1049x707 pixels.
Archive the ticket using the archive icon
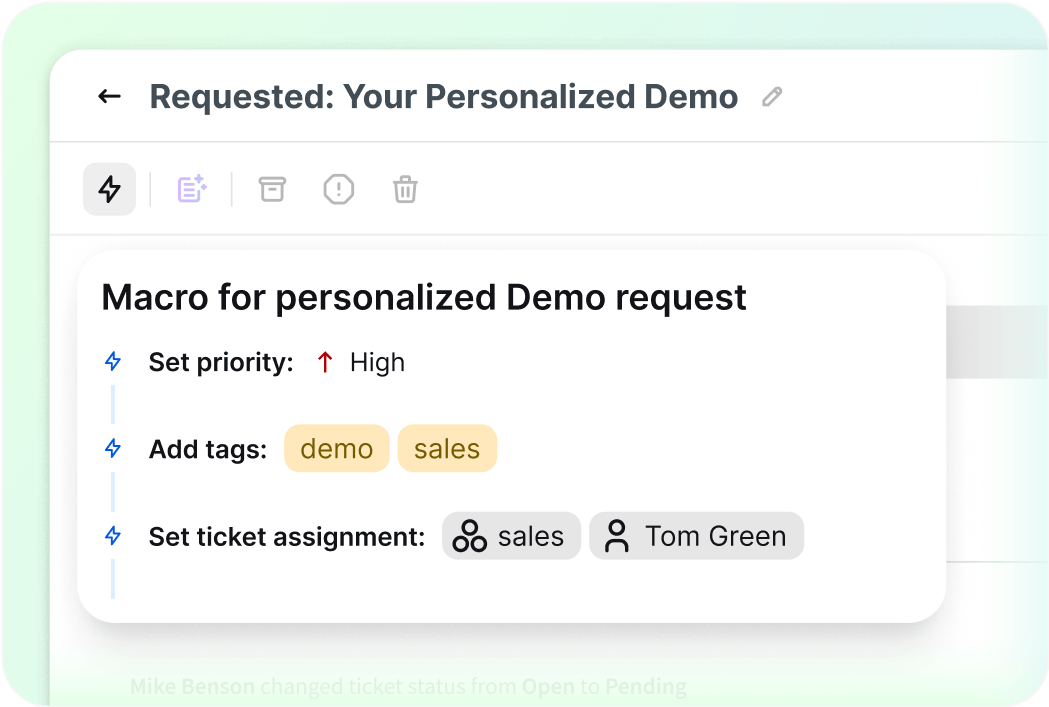click(x=271, y=189)
